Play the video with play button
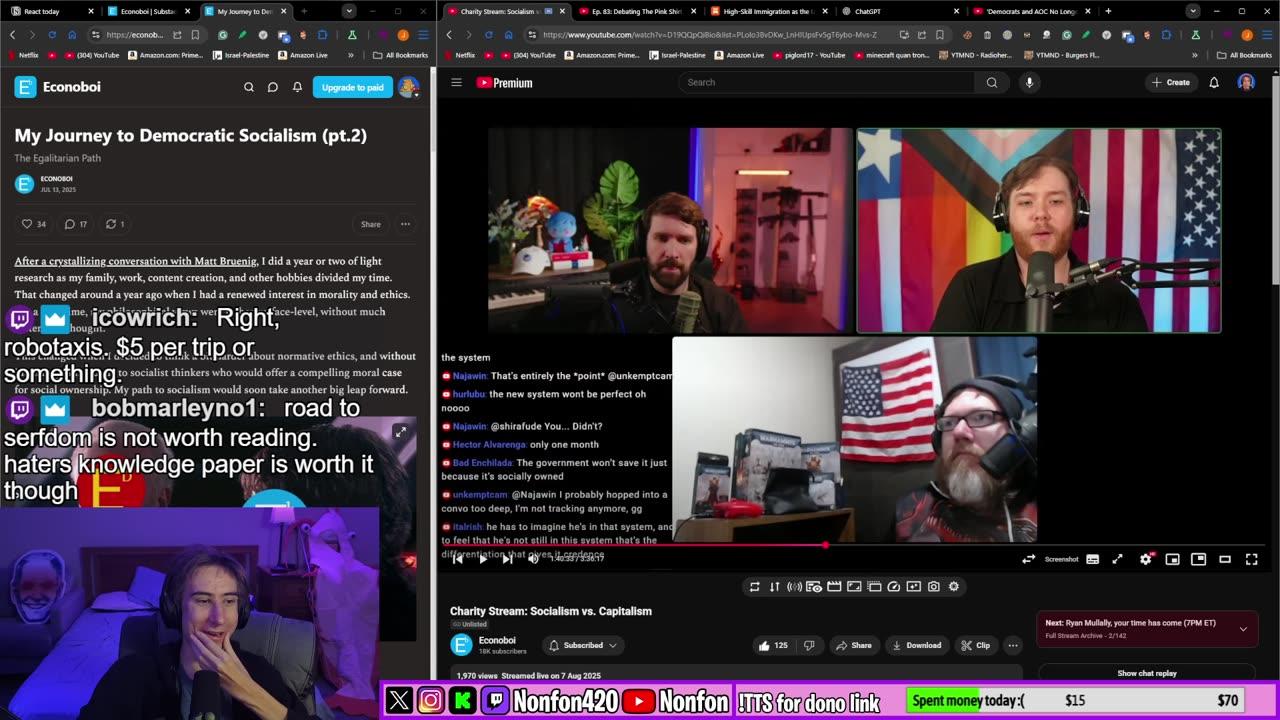The width and height of the screenshot is (1280, 720). (482, 559)
